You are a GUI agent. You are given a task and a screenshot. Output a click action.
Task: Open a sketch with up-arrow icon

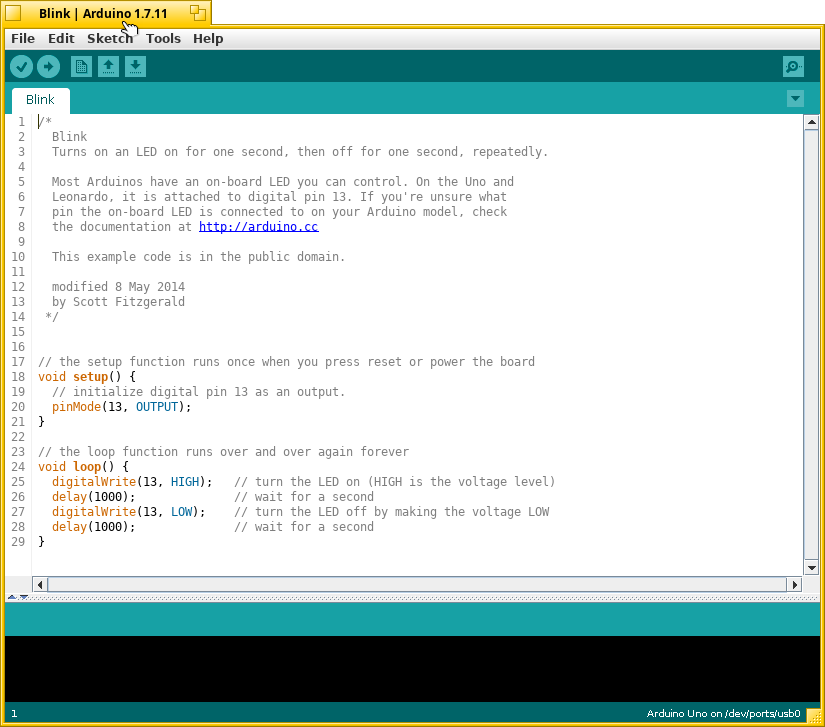[x=108, y=67]
